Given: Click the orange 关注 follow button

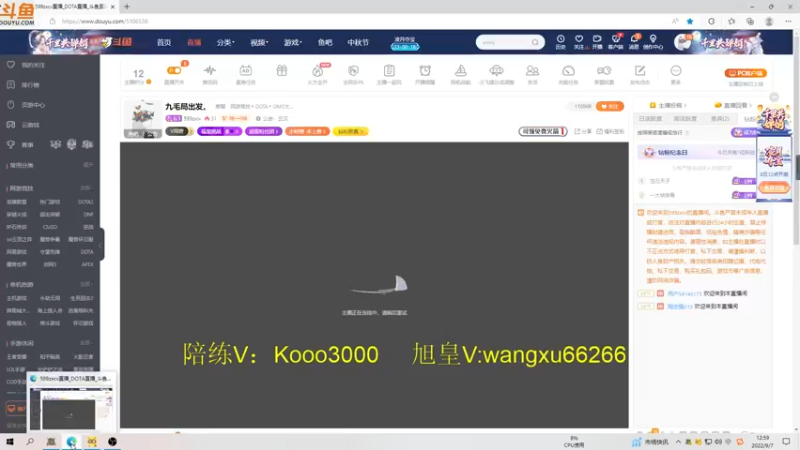Looking at the screenshot, I should (x=610, y=106).
